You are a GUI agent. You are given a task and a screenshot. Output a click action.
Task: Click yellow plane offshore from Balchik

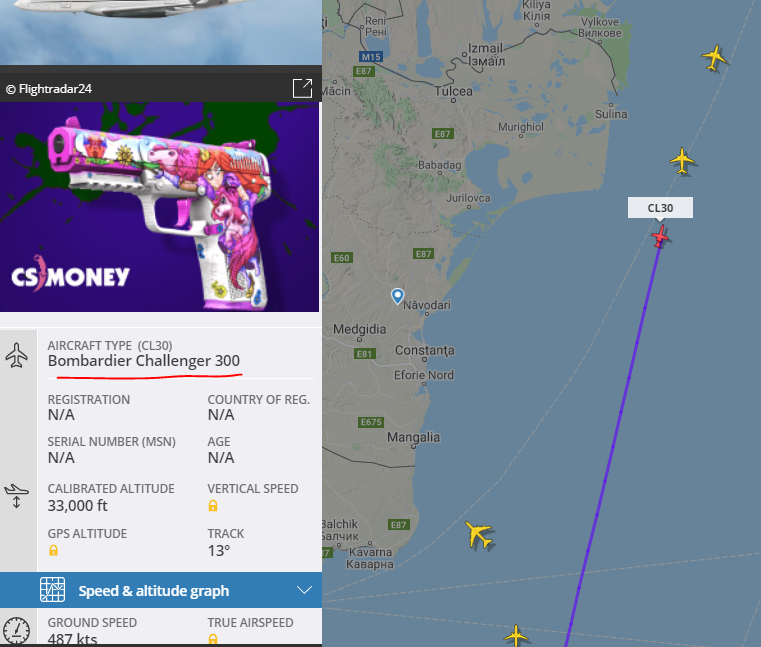pyautogui.click(x=478, y=534)
